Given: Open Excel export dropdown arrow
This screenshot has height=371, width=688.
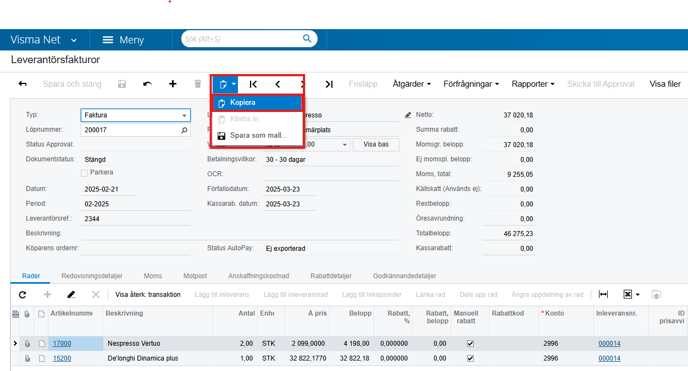Looking at the screenshot, I should click(x=638, y=295).
